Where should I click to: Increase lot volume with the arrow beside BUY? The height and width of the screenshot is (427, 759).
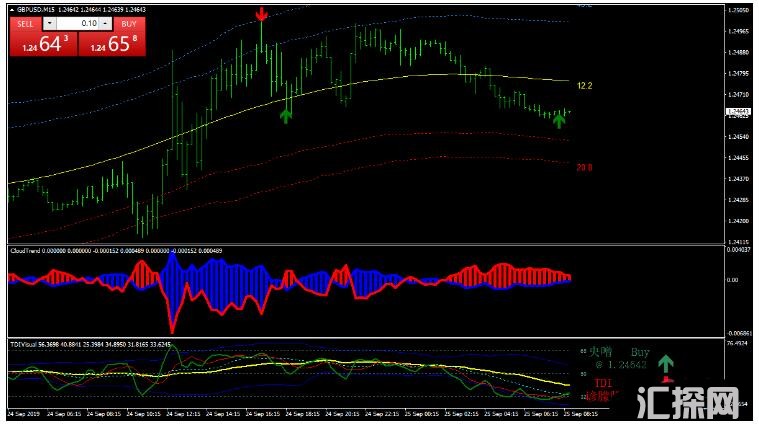[106, 23]
